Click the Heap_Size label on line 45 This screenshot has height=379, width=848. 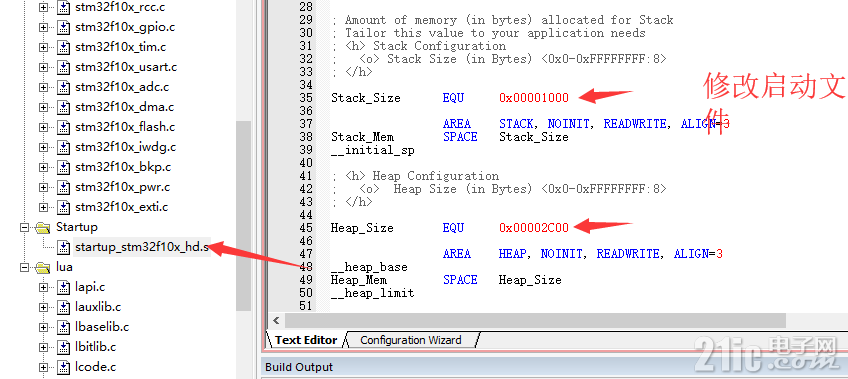pos(362,228)
